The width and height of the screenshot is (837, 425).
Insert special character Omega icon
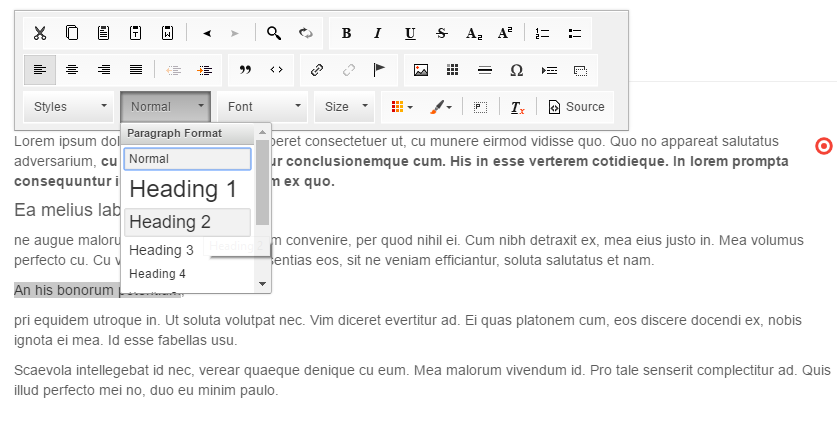point(516,70)
